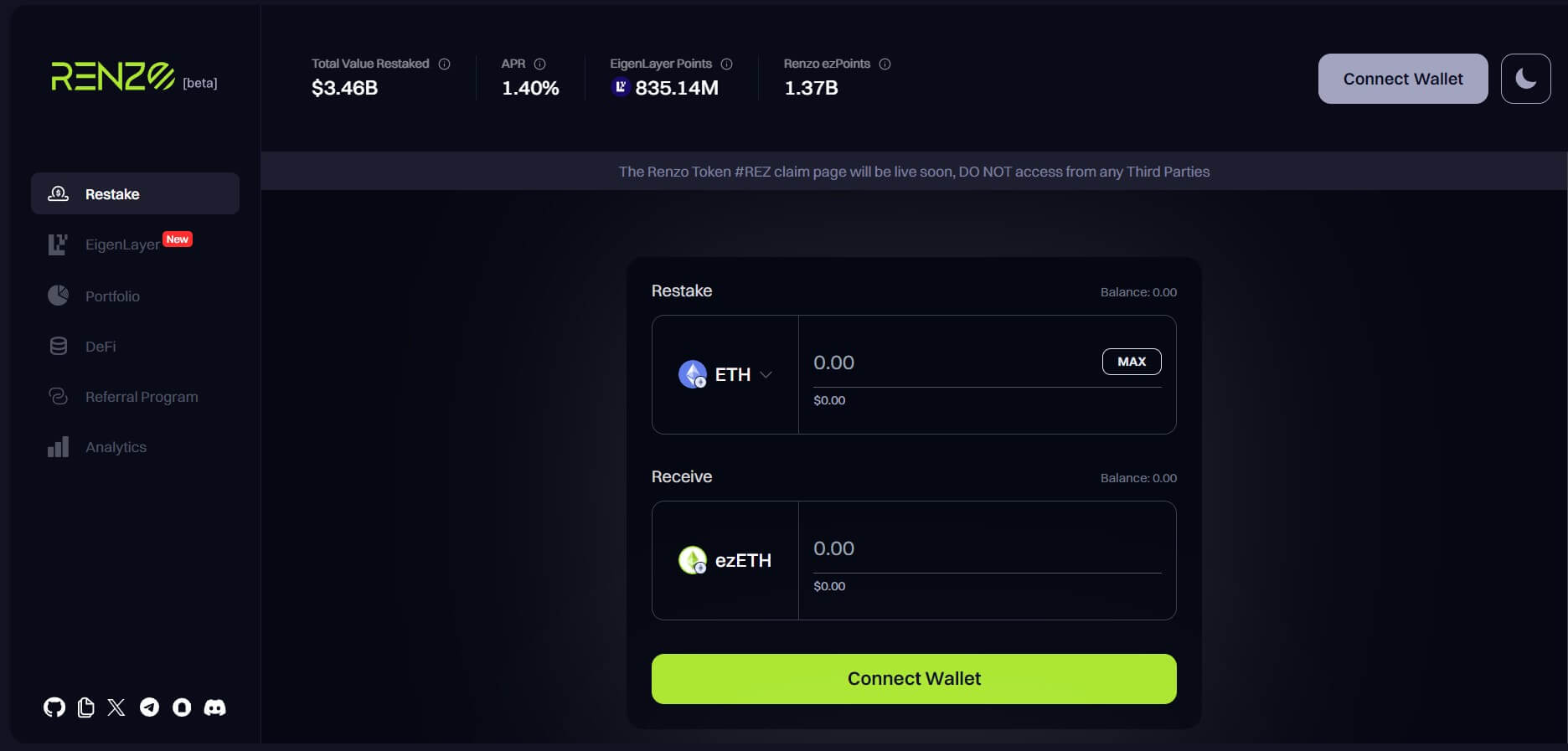Viewport: 1568px width, 751px height.
Task: Click the 1.37B ezPoints value
Action: tap(811, 88)
